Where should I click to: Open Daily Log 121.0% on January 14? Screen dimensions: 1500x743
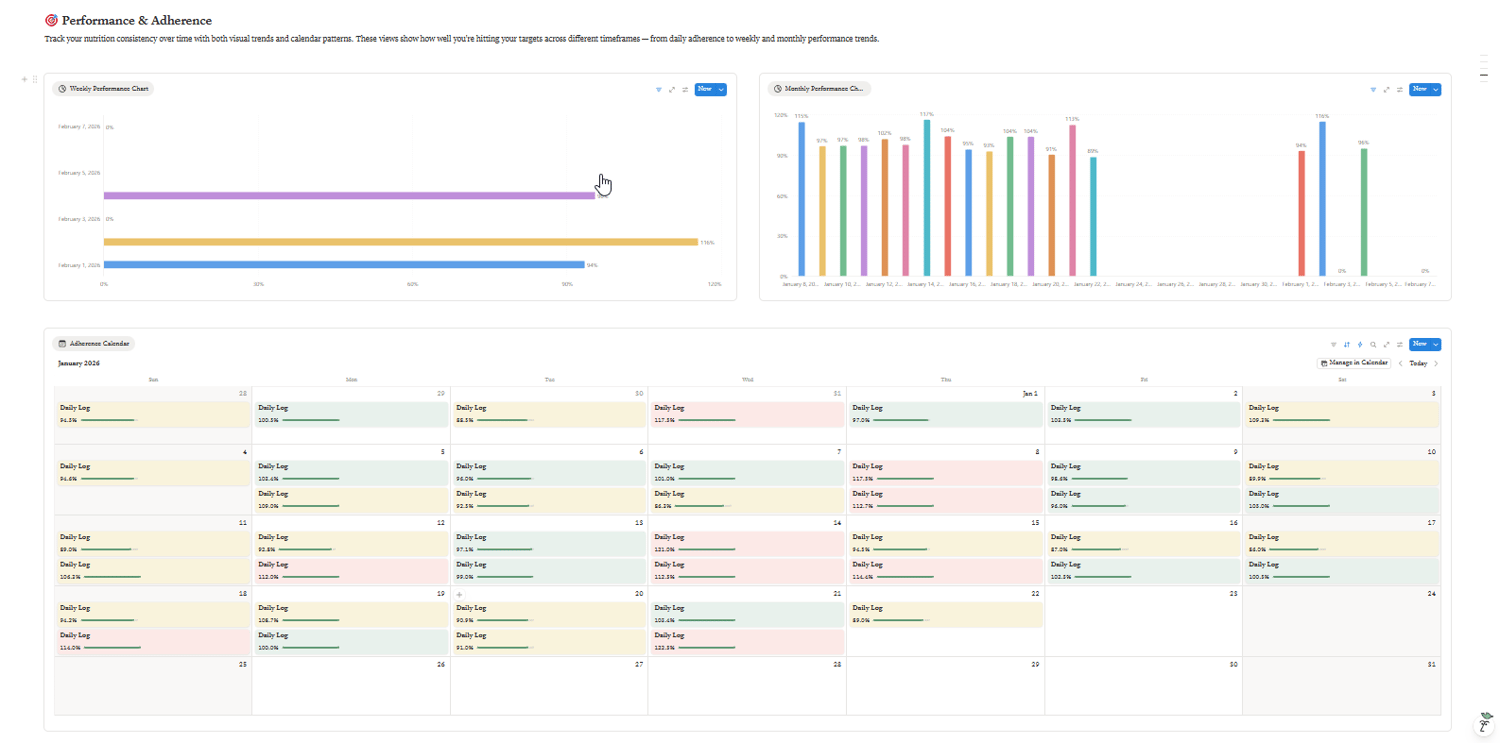746,543
